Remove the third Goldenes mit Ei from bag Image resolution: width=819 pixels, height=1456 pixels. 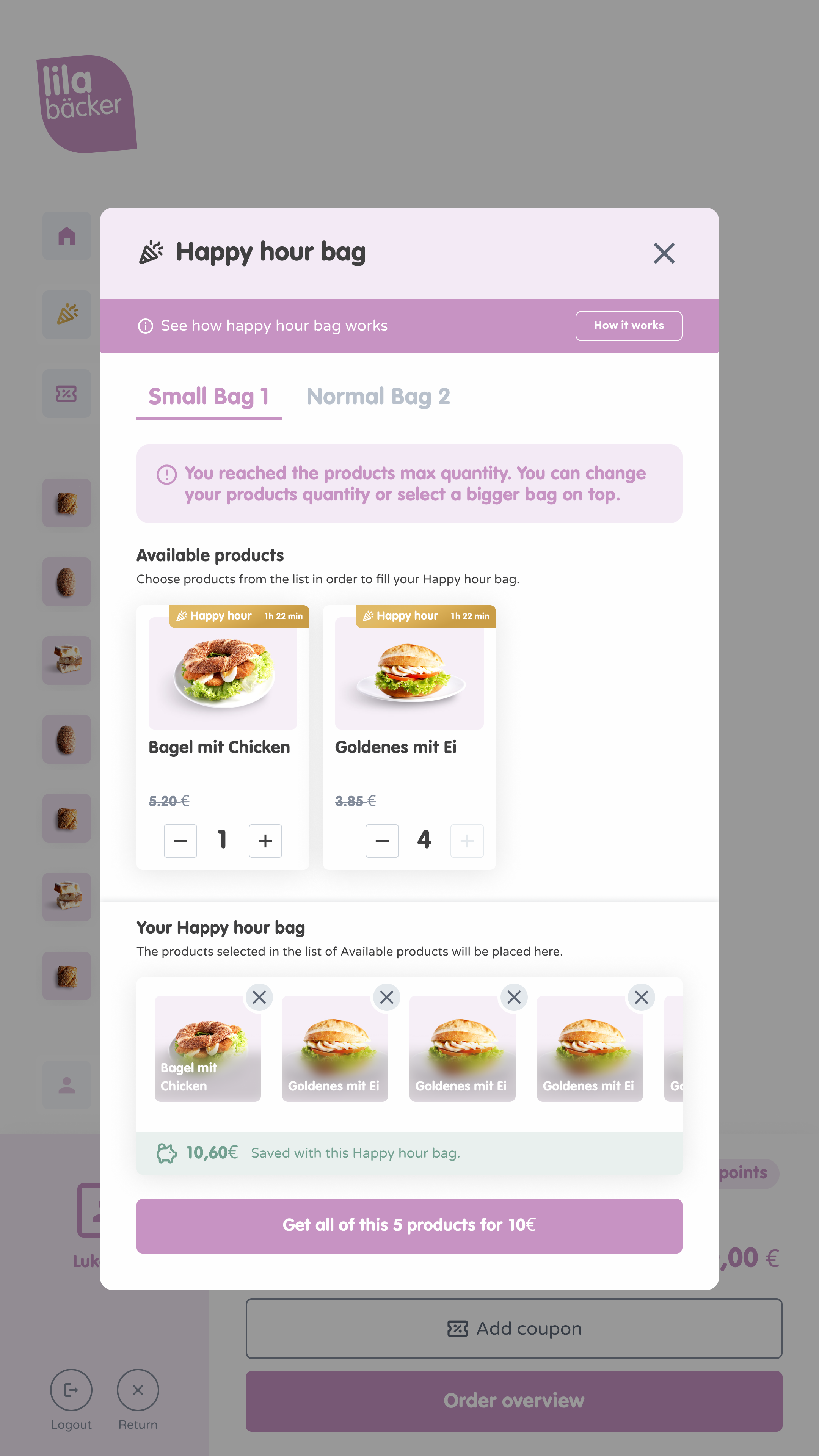point(642,997)
